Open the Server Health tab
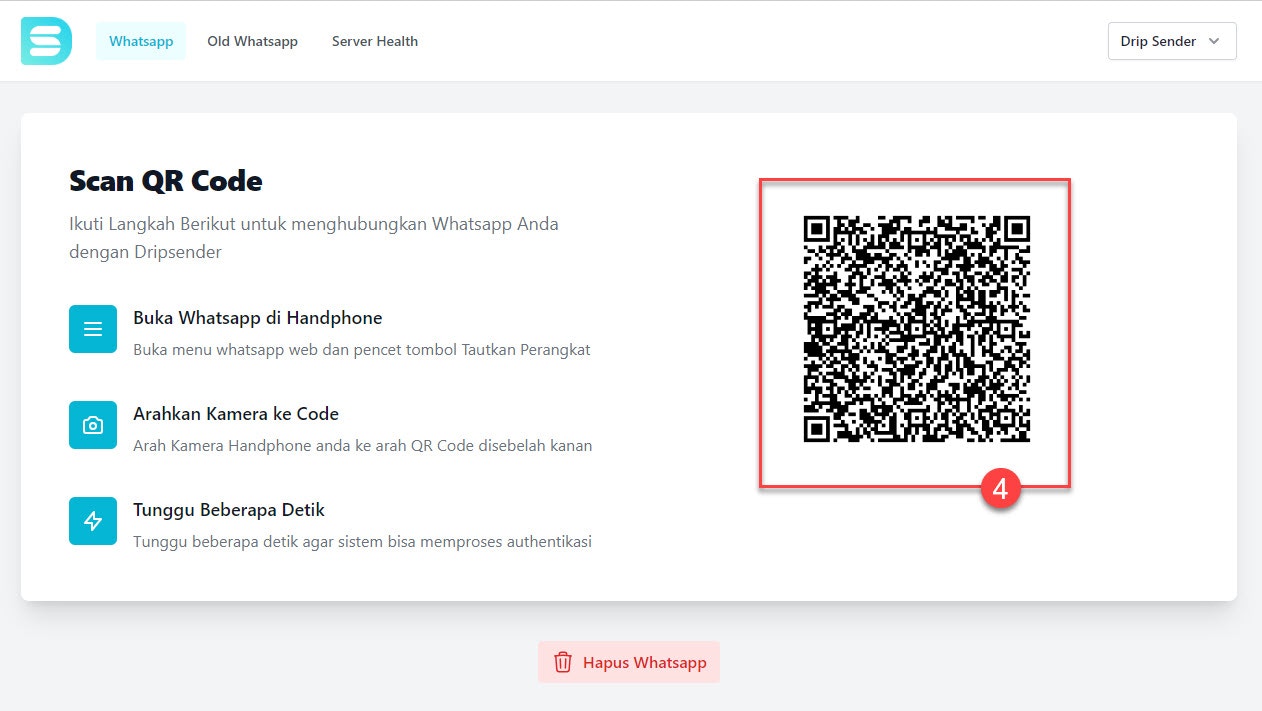Screen dimensions: 1262x711 (x=375, y=41)
